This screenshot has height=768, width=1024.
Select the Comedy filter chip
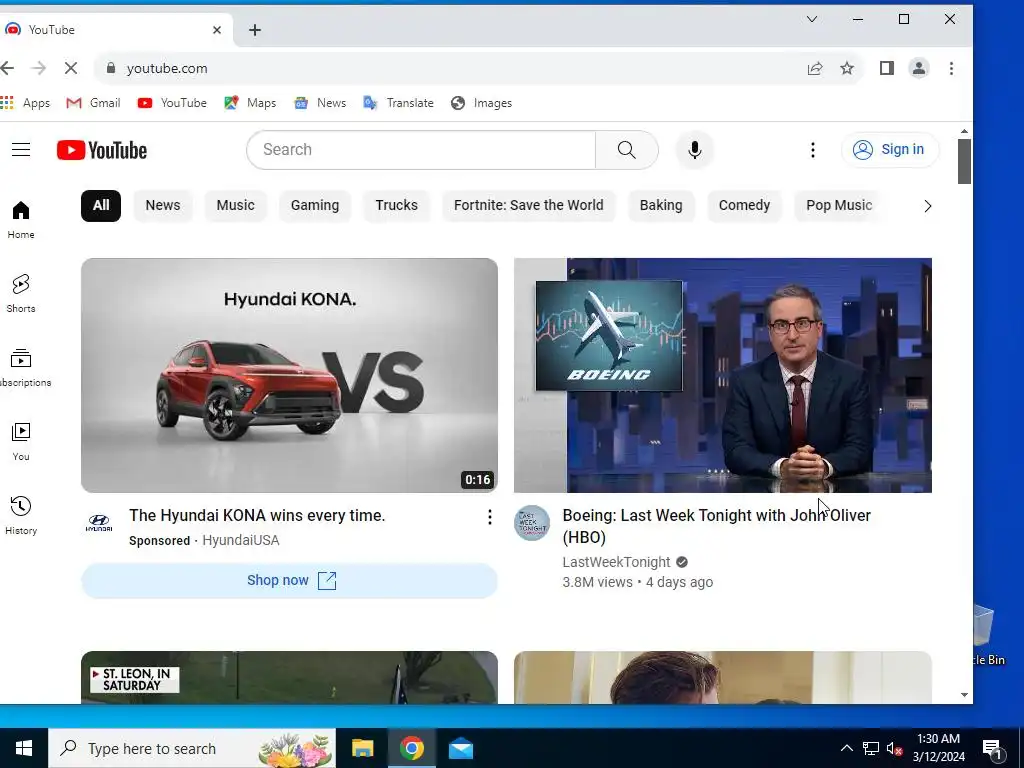point(744,206)
